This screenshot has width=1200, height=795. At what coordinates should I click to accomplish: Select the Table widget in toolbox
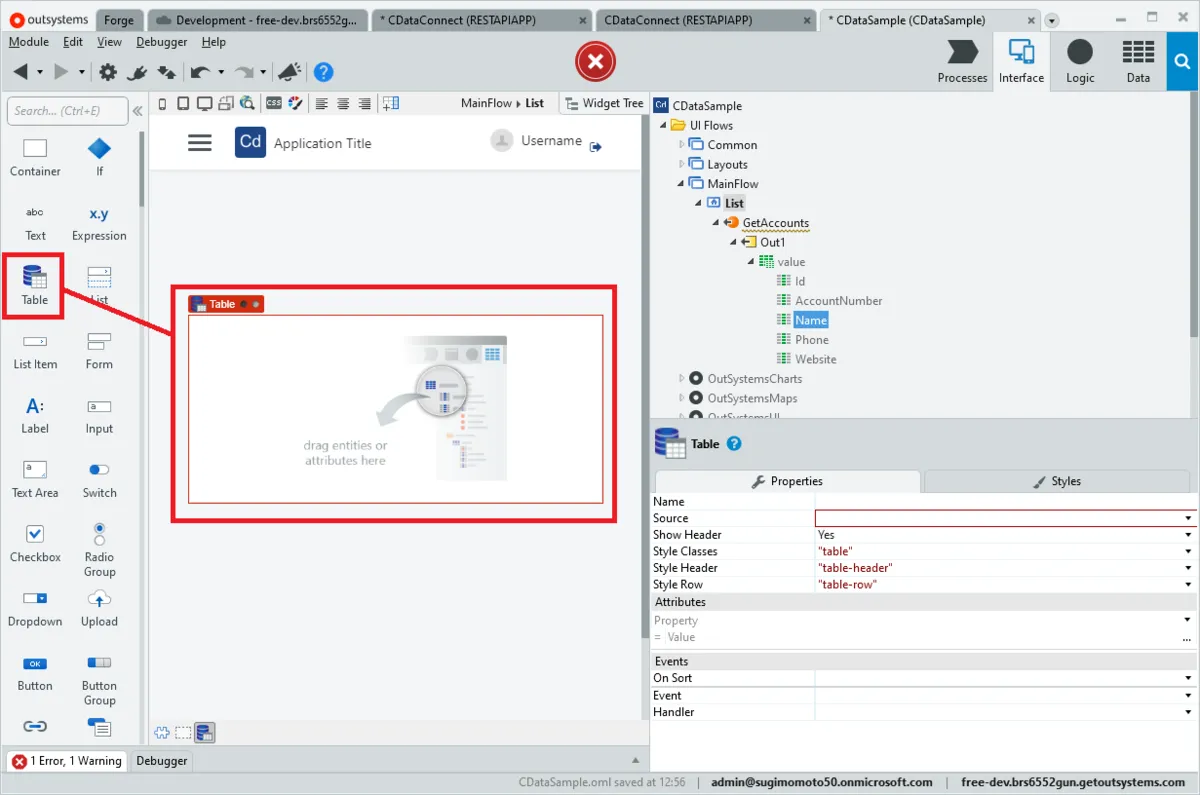tap(35, 285)
